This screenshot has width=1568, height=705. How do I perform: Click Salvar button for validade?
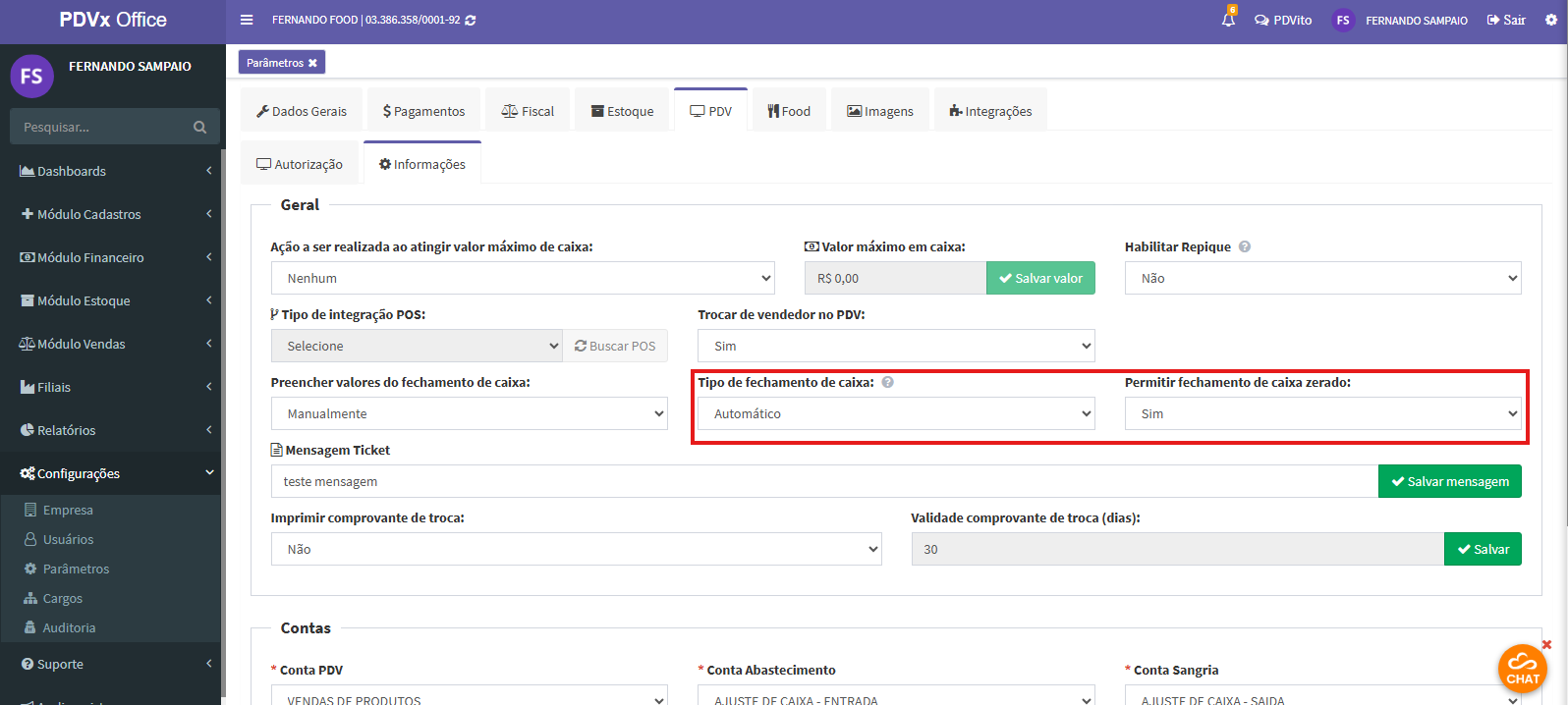pyautogui.click(x=1483, y=549)
